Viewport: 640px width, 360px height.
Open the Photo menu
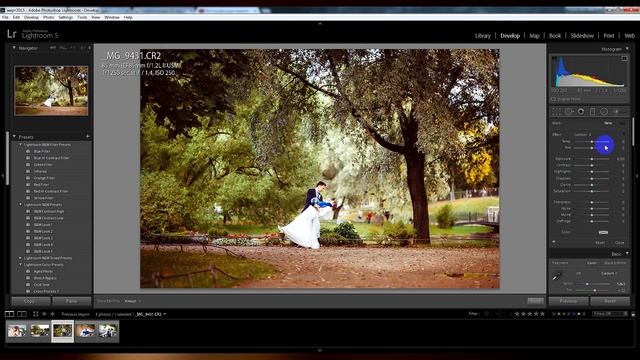(49, 18)
